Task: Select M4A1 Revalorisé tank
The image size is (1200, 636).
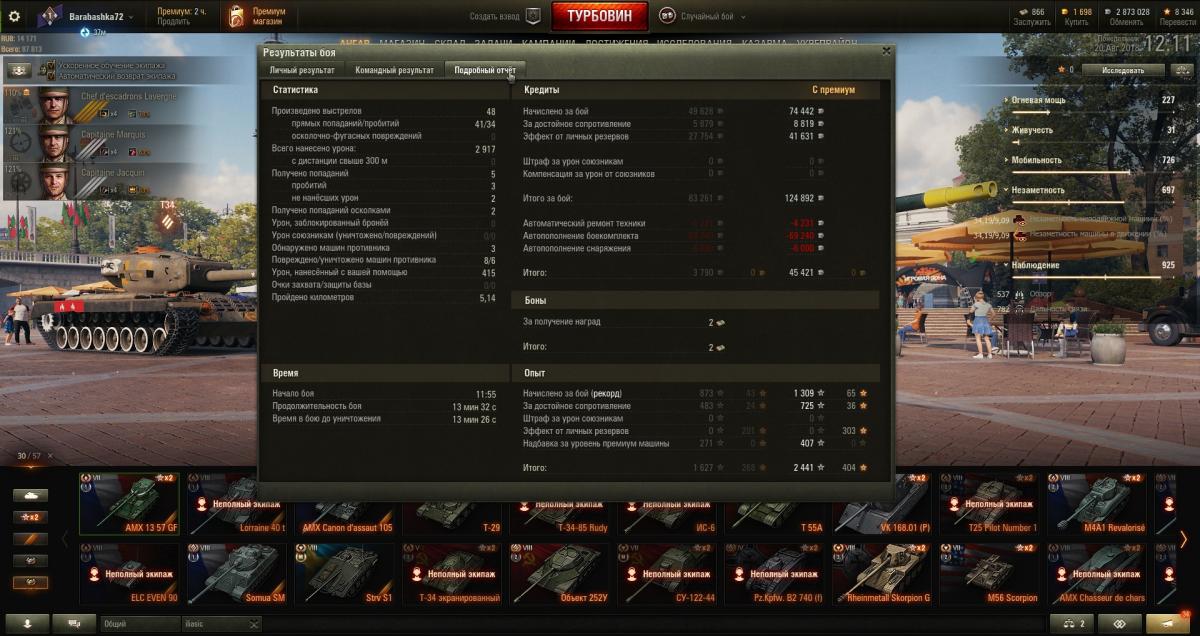Action: pyautogui.click(x=1098, y=504)
